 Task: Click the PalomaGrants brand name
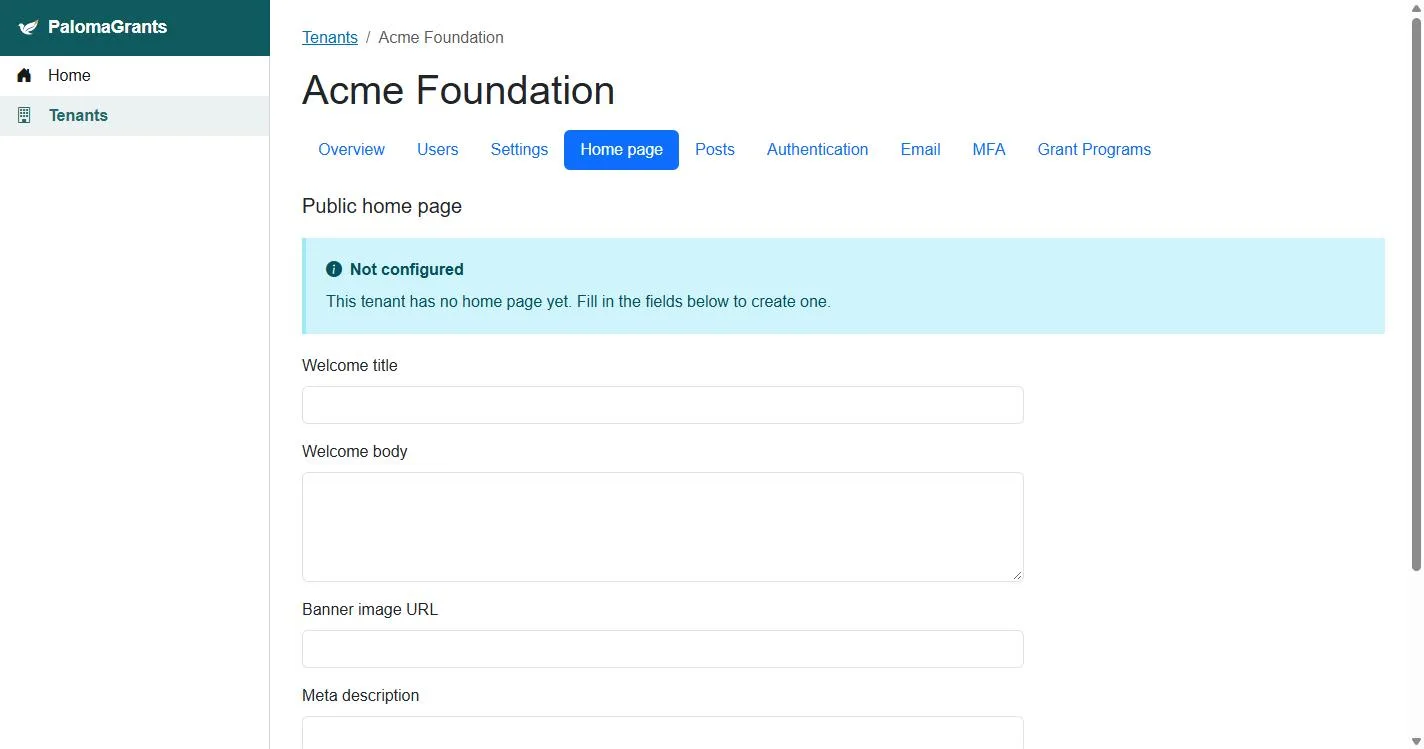pyautogui.click(x=107, y=27)
